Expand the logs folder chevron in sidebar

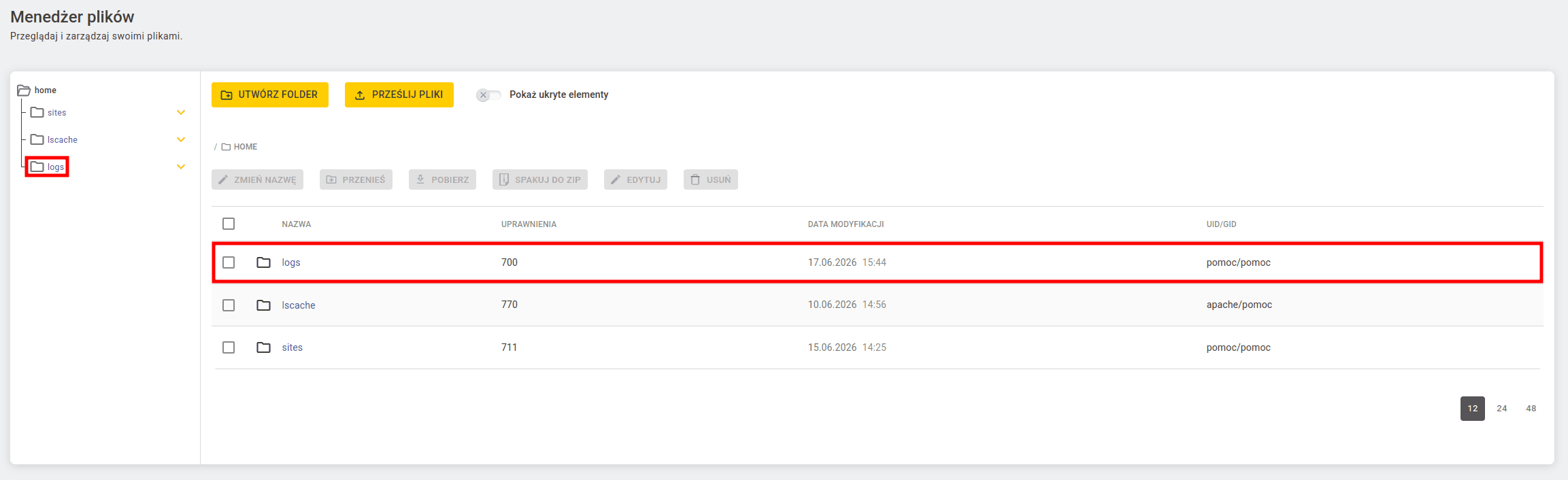(181, 167)
